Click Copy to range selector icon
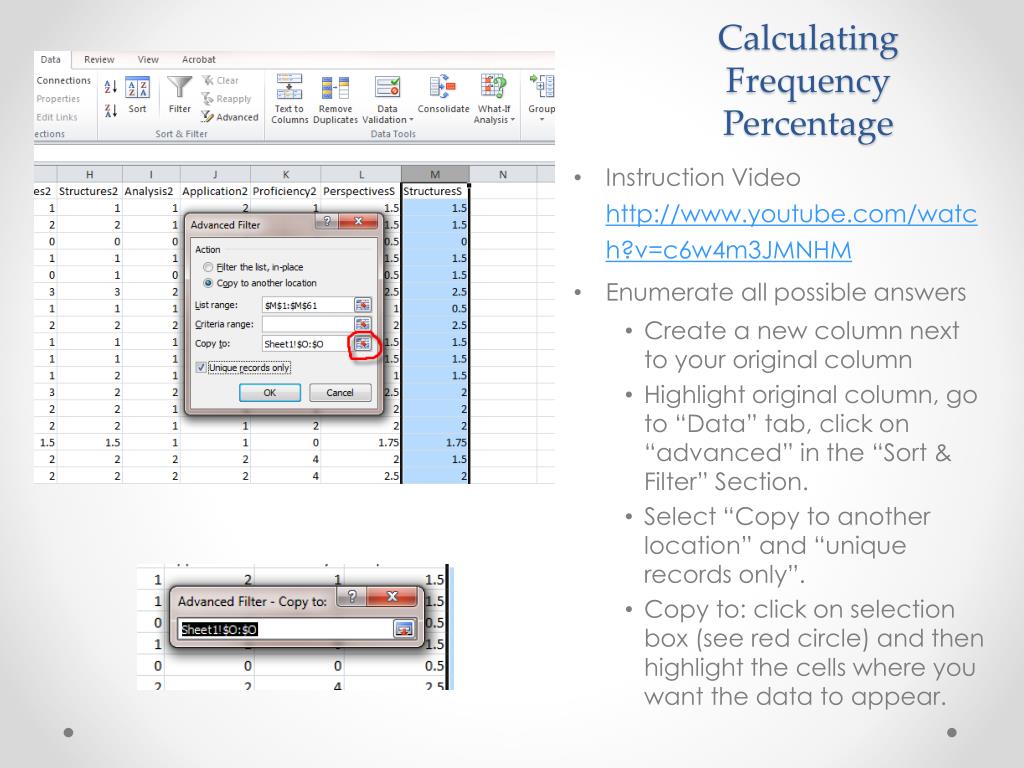This screenshot has width=1024, height=768. click(362, 344)
